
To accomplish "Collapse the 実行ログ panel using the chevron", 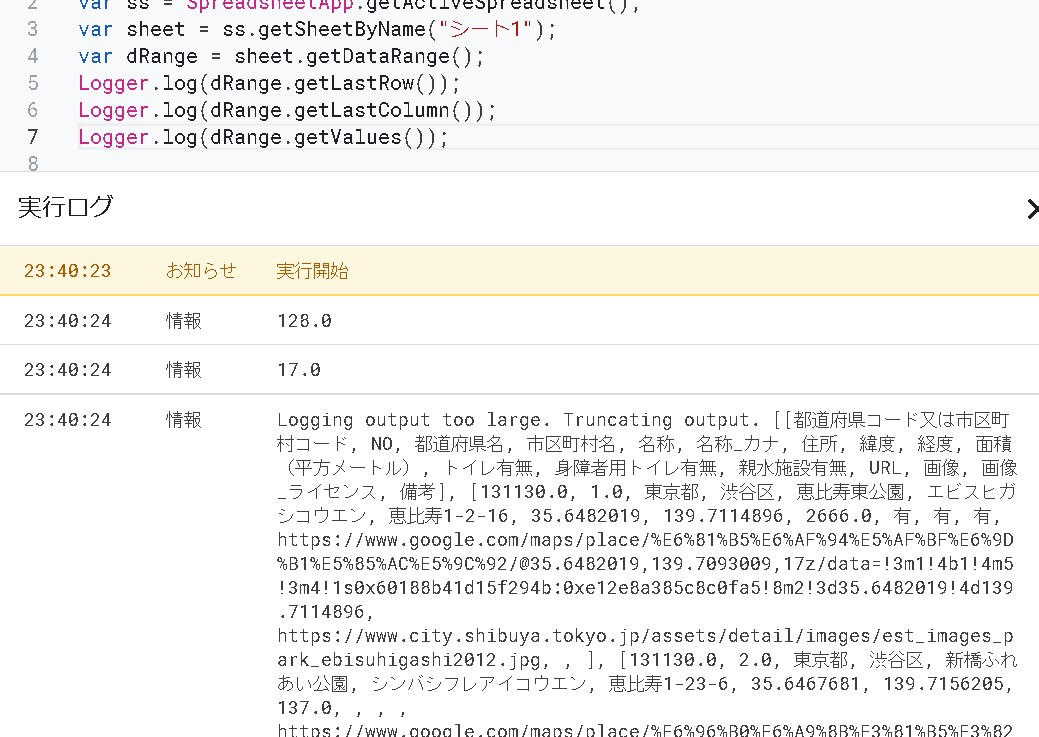I will pyautogui.click(x=1032, y=209).
